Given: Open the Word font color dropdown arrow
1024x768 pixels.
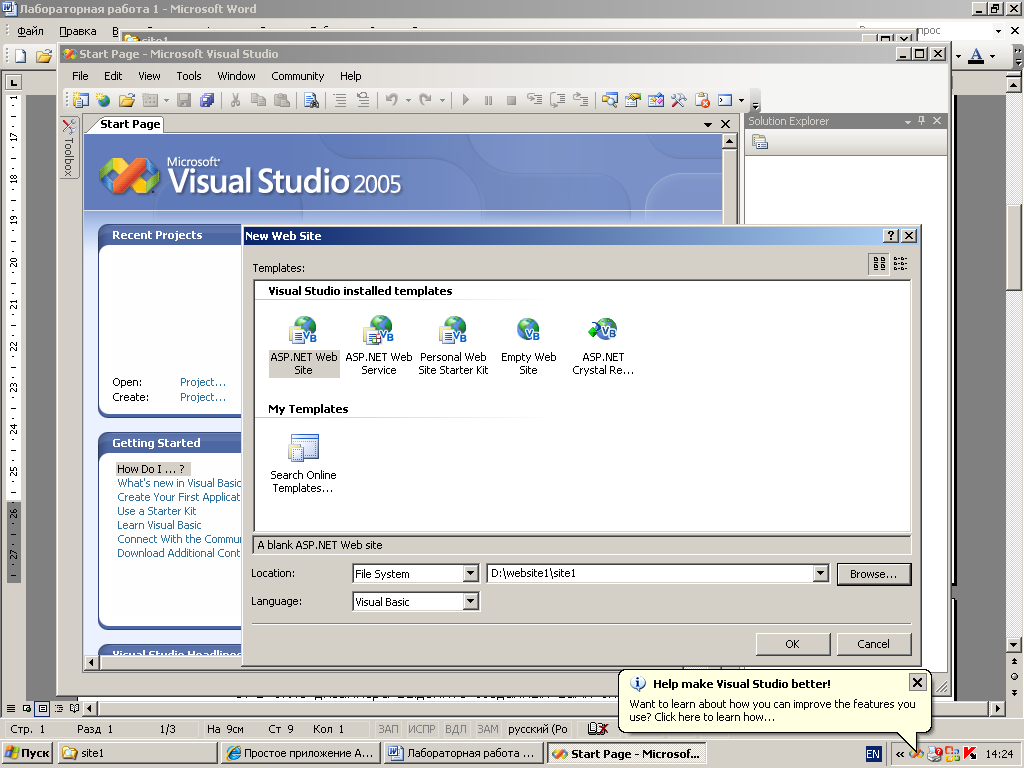Looking at the screenshot, I should click(x=992, y=57).
